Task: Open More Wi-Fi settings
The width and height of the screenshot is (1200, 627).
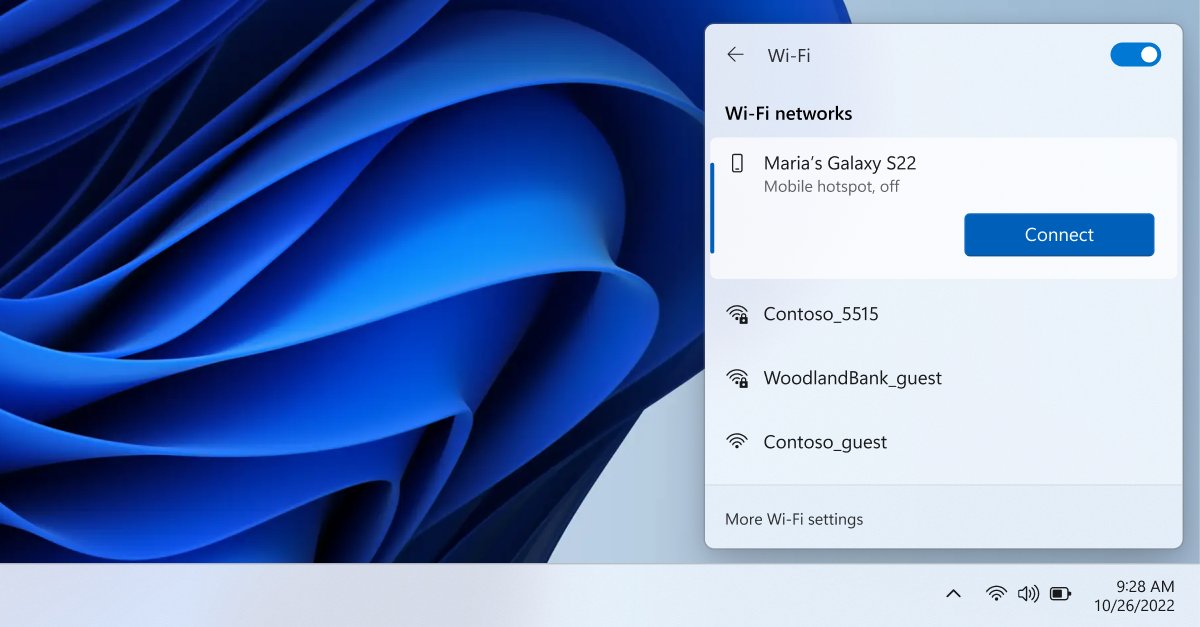Action: coord(795,519)
